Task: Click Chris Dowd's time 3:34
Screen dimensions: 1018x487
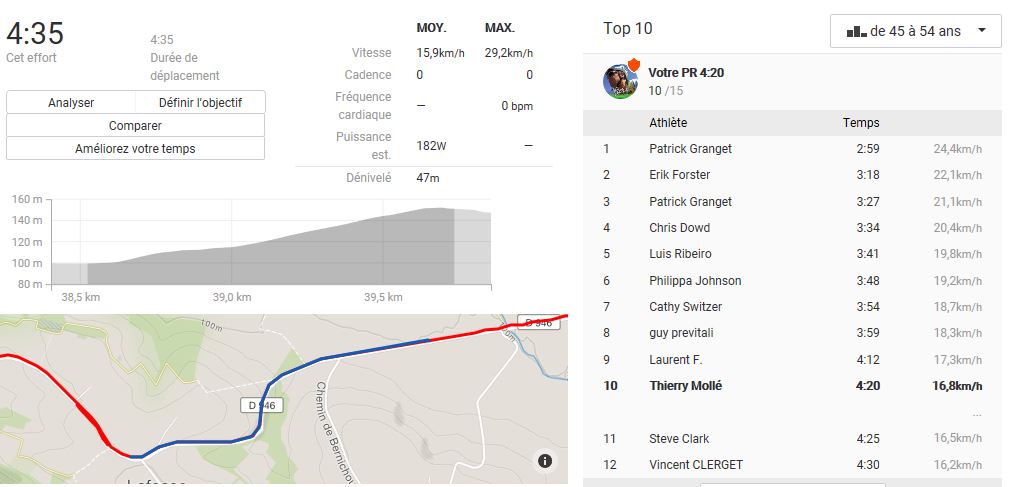Action: click(867, 228)
